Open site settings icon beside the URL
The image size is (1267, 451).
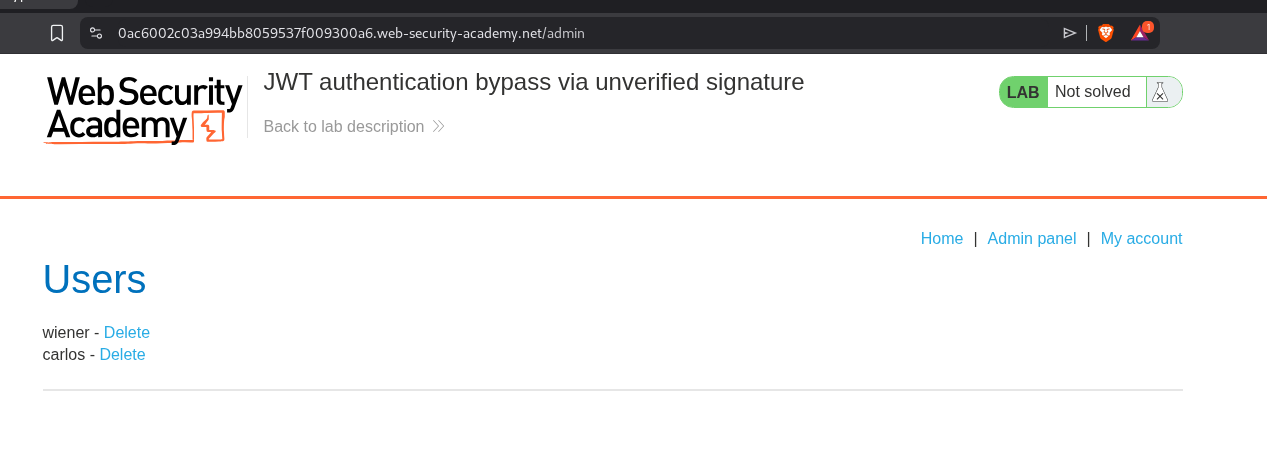pyautogui.click(x=96, y=33)
